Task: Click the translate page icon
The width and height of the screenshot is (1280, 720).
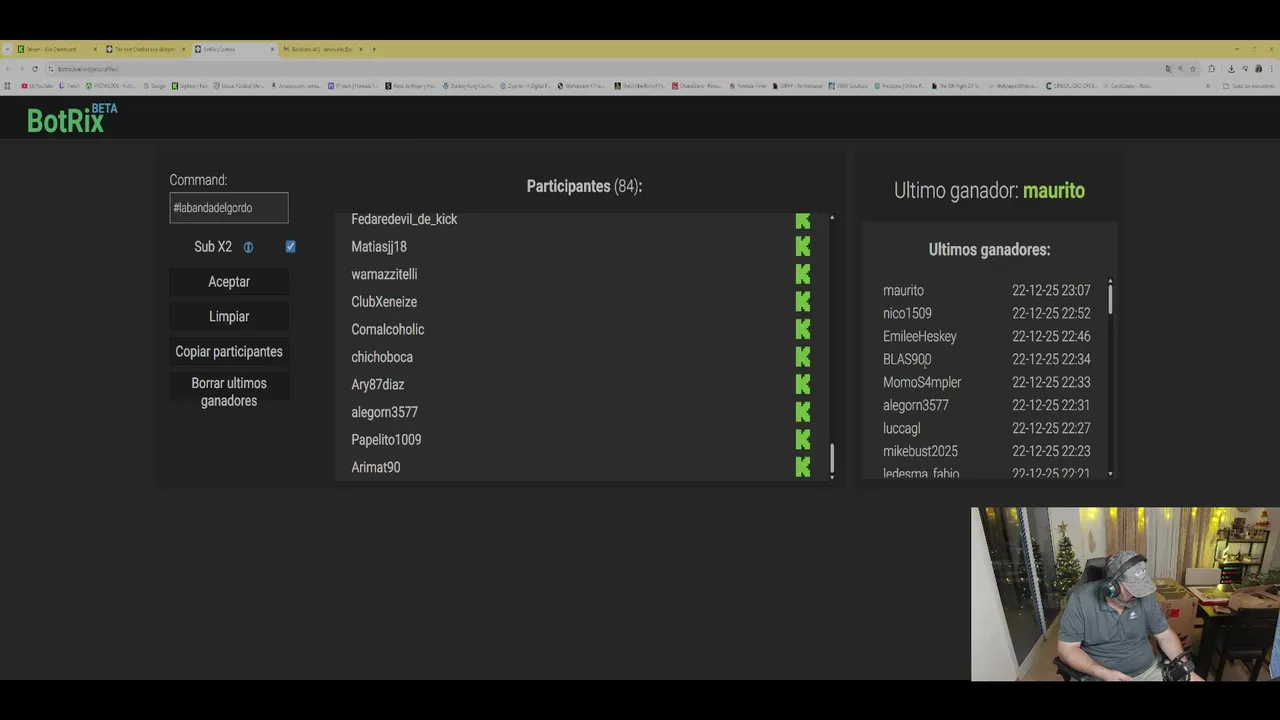Action: click(x=1168, y=69)
